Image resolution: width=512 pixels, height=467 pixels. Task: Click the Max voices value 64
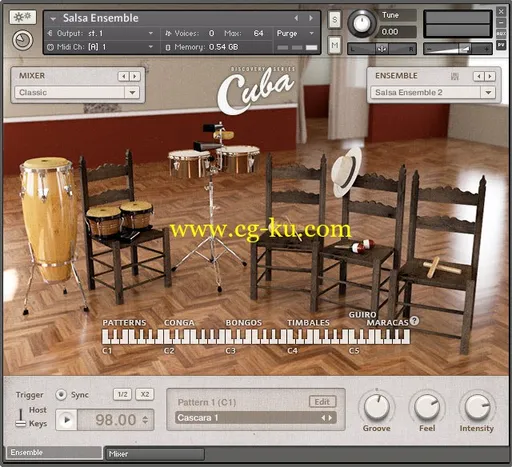pyautogui.click(x=258, y=33)
